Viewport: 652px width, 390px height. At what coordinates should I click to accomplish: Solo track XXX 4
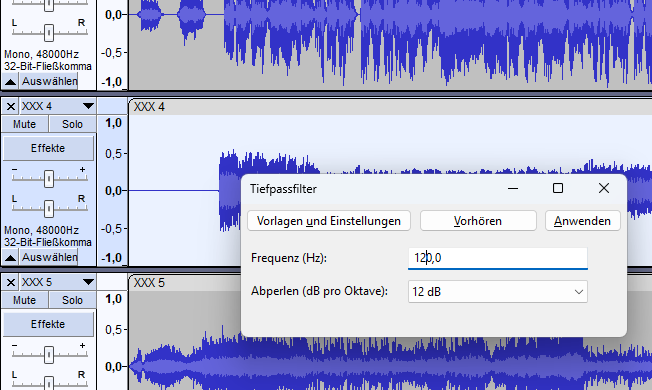(x=72, y=124)
